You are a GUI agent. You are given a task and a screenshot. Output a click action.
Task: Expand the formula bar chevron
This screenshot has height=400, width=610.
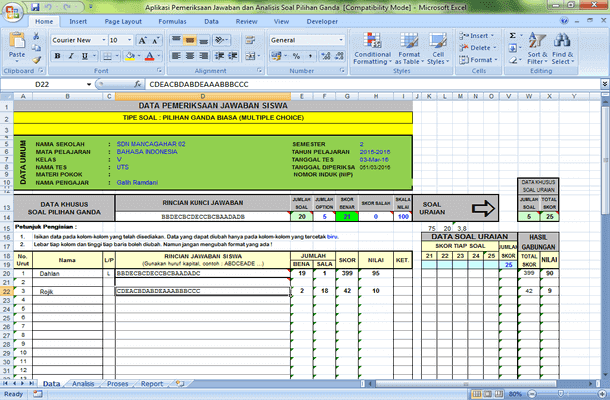point(605,84)
